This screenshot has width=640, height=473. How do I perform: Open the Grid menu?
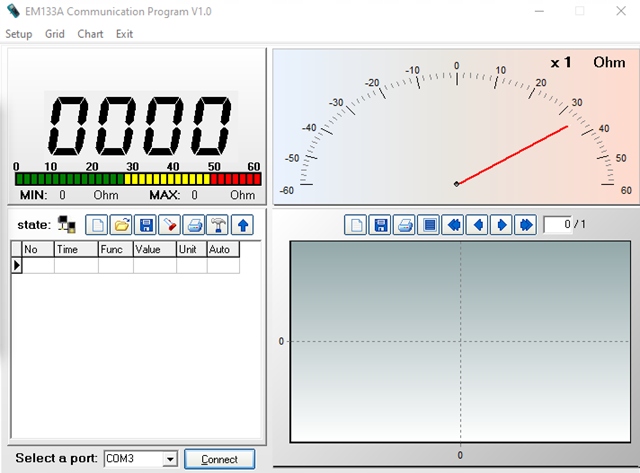(55, 34)
